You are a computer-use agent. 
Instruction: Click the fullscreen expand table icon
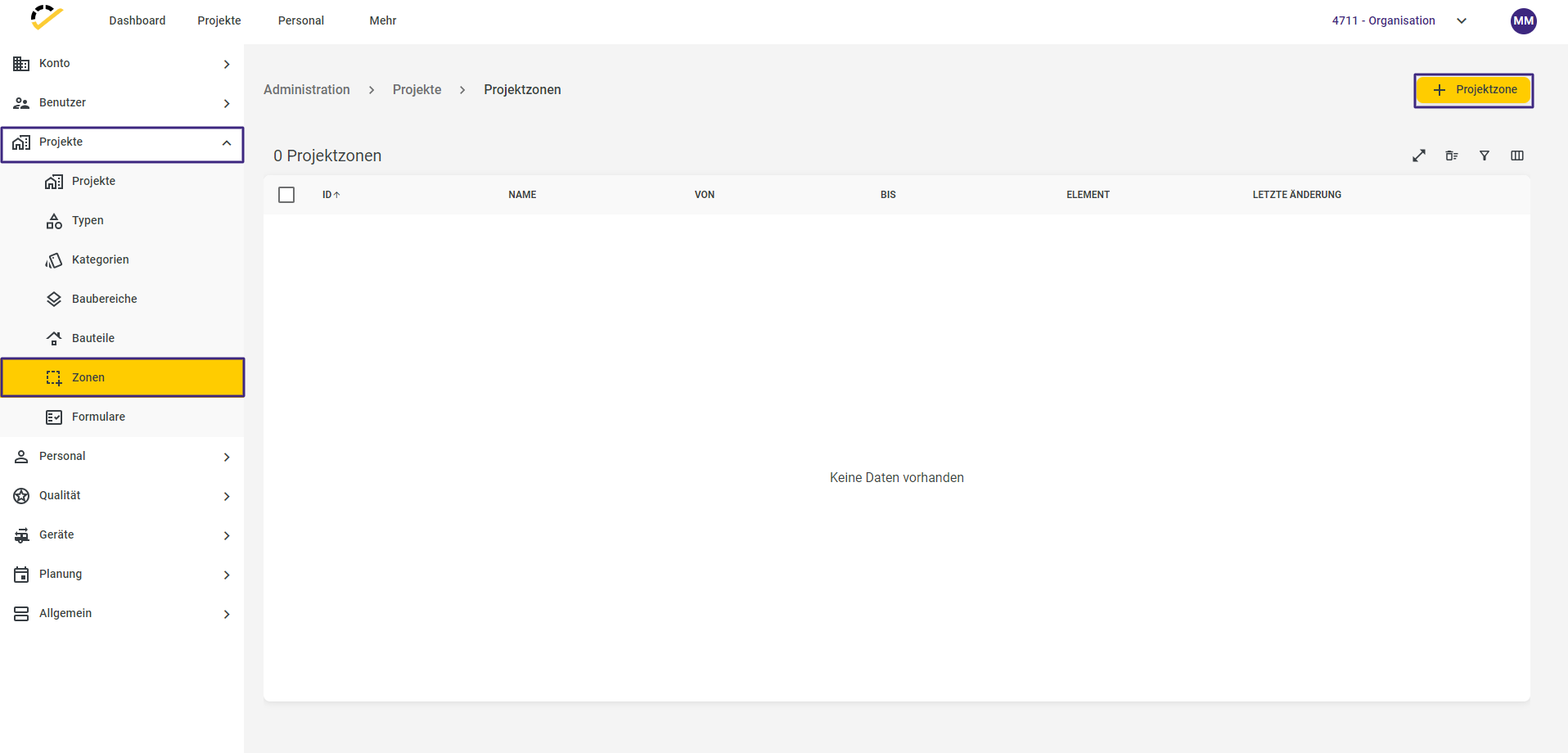point(1419,156)
